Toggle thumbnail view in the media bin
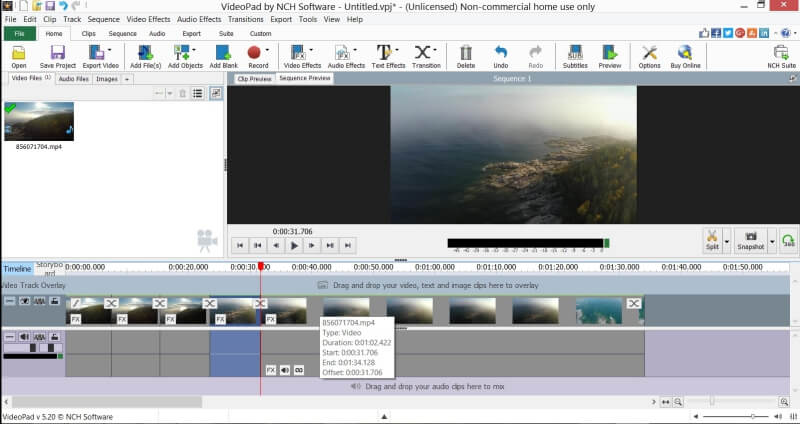The height and width of the screenshot is (424, 800). pos(216,93)
